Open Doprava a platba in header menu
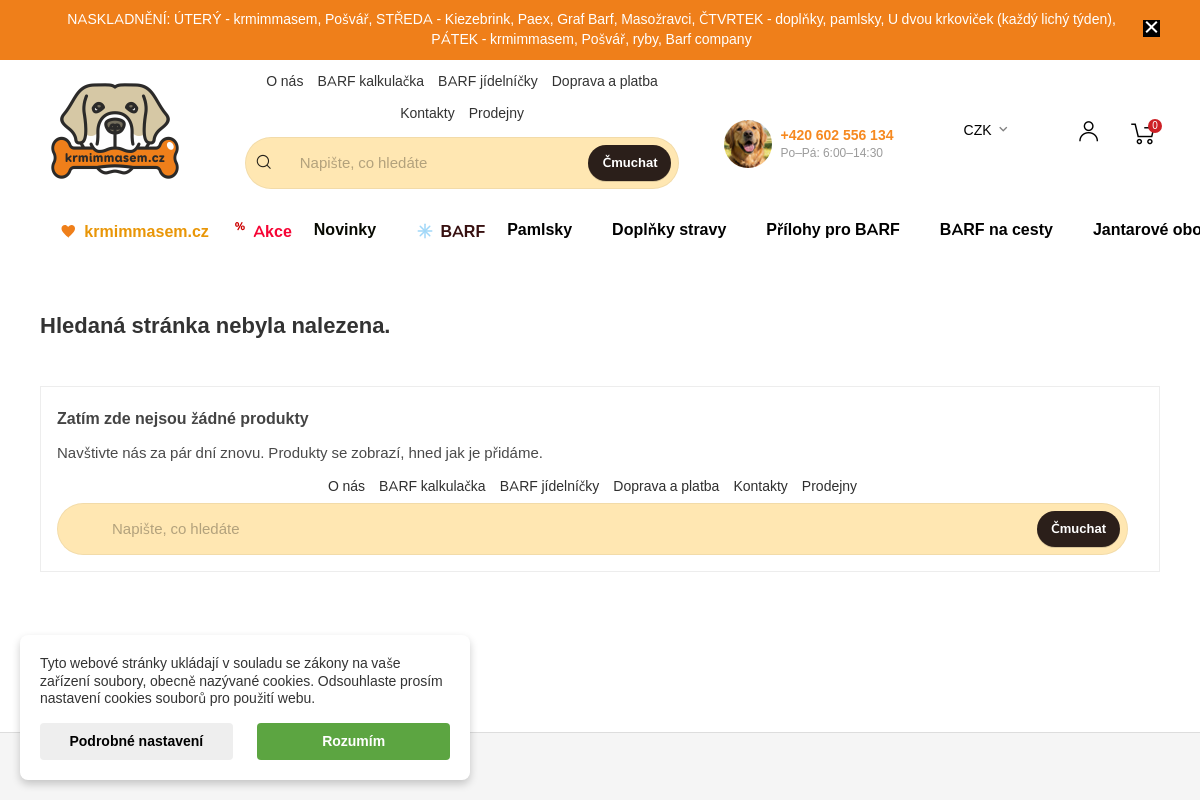This screenshot has width=1200, height=800. click(605, 81)
